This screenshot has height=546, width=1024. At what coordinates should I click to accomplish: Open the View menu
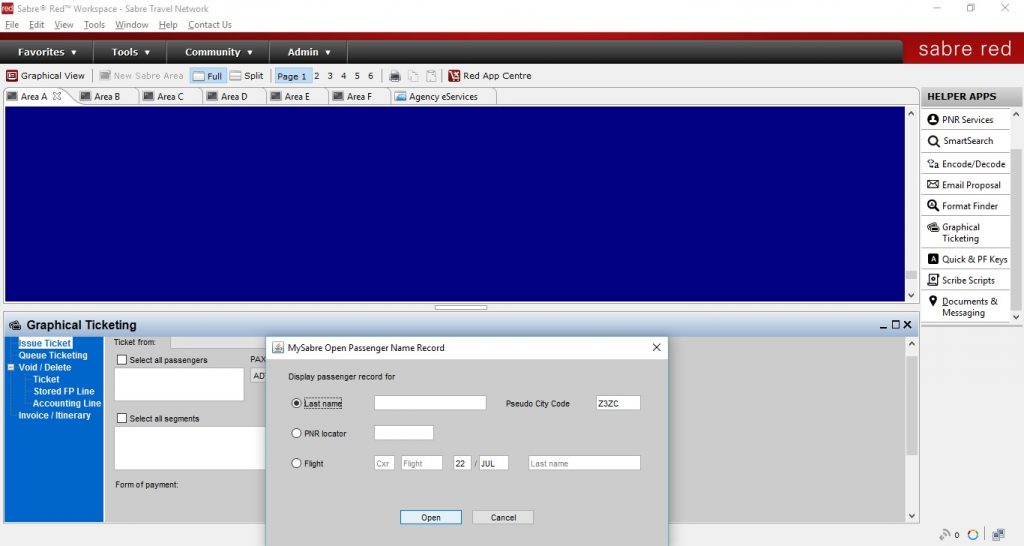64,25
